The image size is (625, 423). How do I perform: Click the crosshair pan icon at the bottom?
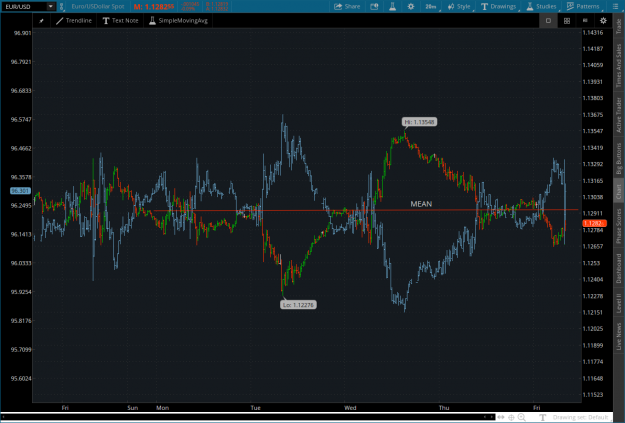click(x=511, y=417)
